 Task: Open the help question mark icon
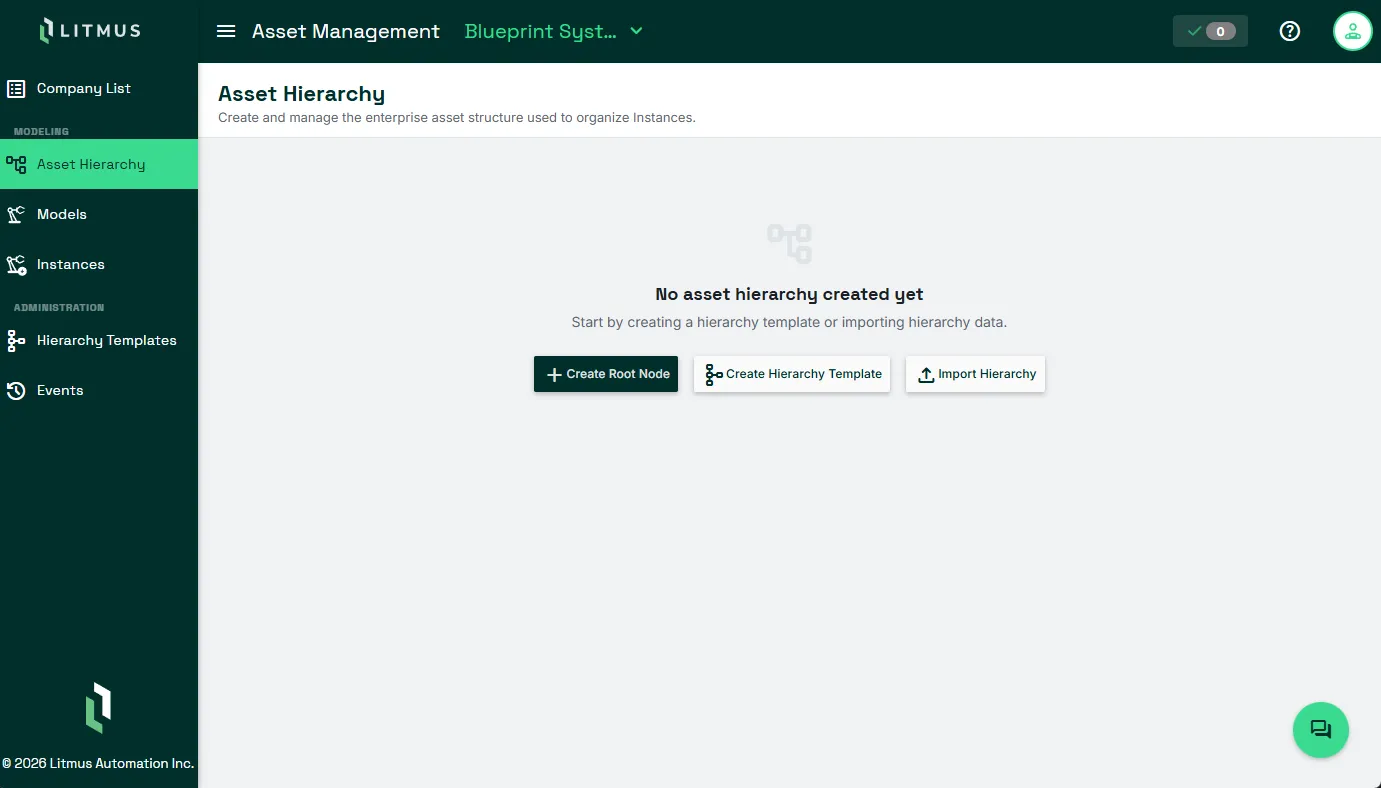tap(1290, 31)
